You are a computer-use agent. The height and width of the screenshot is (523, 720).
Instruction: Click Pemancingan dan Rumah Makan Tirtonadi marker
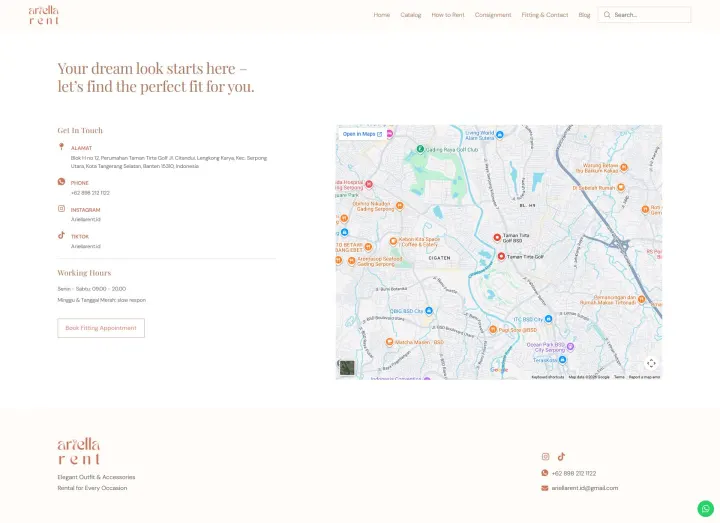click(641, 299)
